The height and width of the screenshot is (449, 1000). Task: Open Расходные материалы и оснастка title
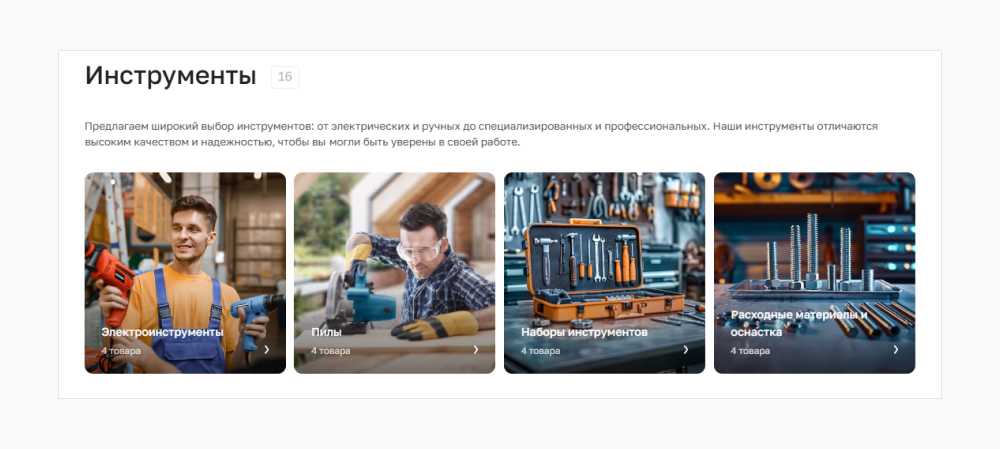[800, 323]
